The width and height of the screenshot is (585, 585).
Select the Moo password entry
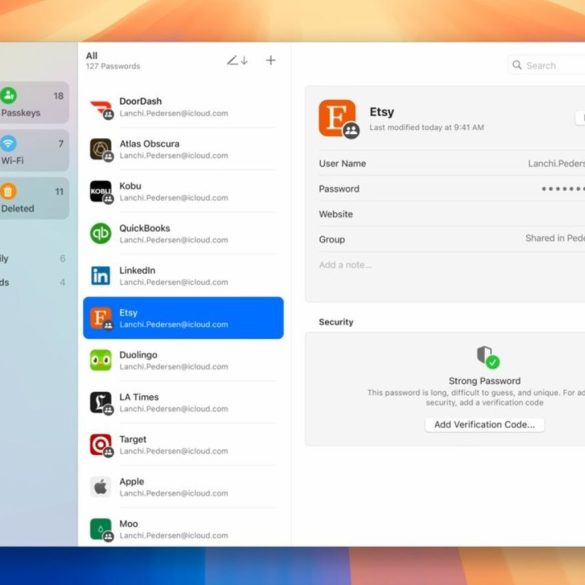click(x=183, y=529)
